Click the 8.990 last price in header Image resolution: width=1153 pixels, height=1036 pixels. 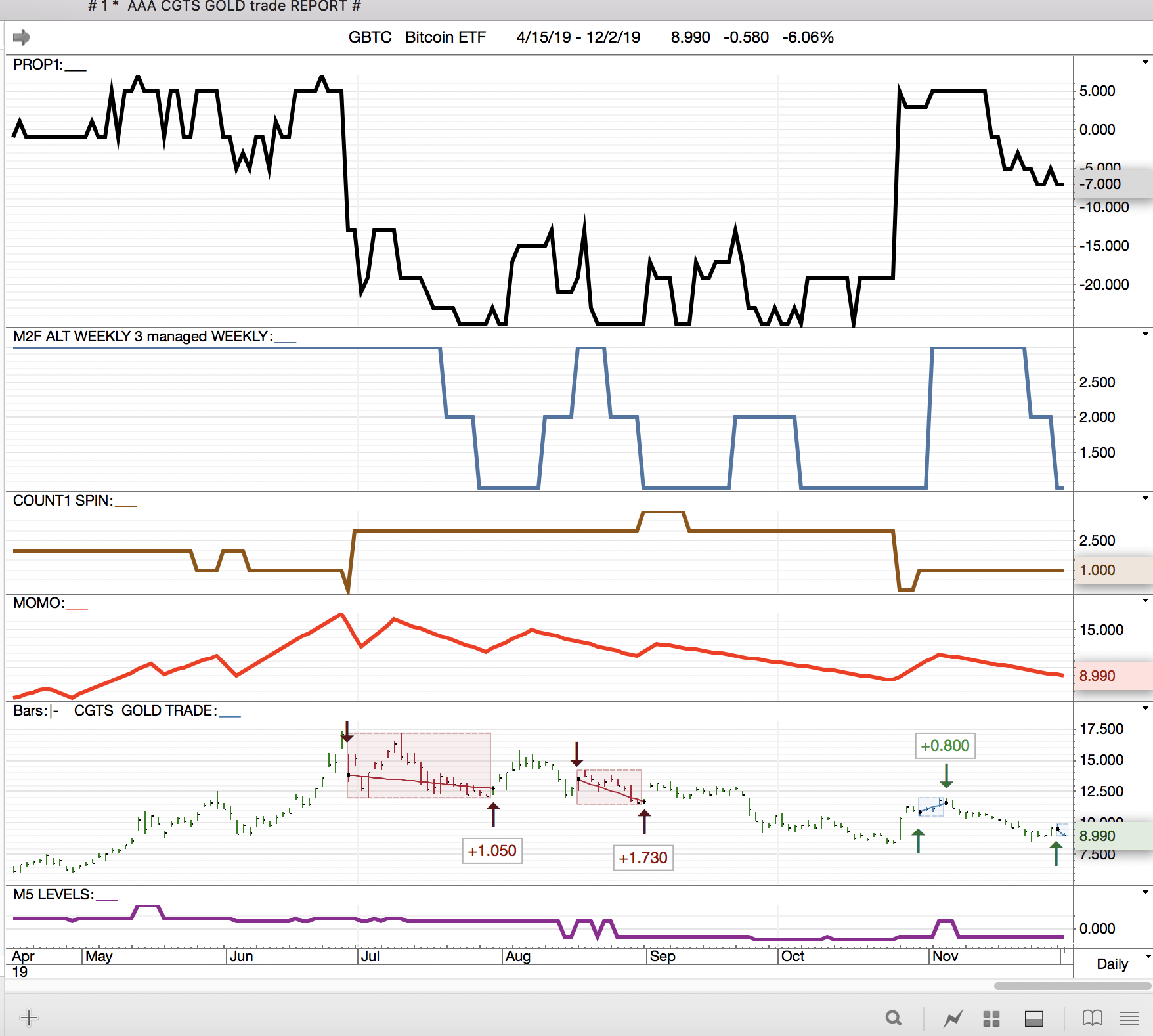(691, 37)
